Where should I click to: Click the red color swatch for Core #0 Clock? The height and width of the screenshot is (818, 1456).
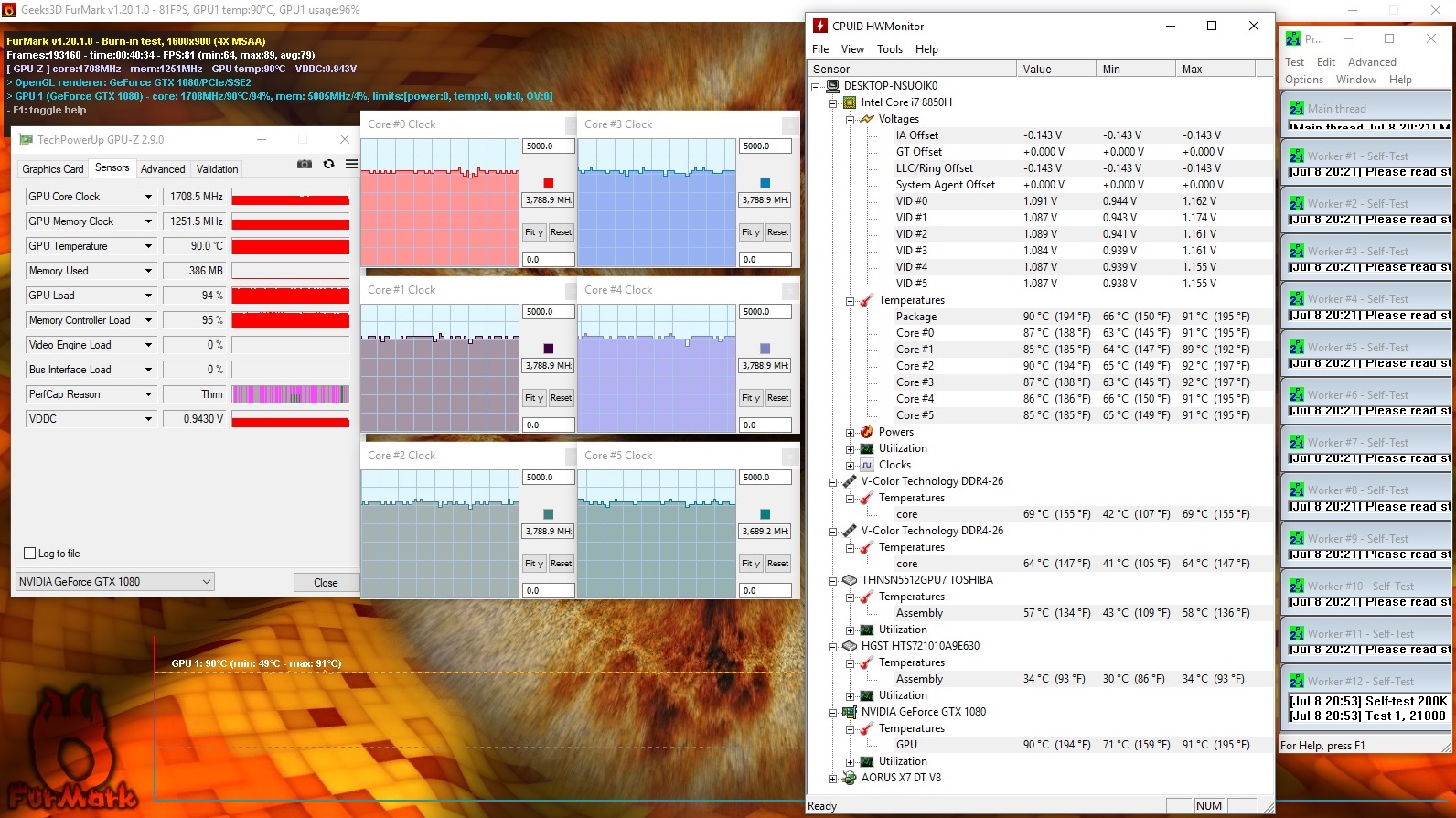point(549,183)
